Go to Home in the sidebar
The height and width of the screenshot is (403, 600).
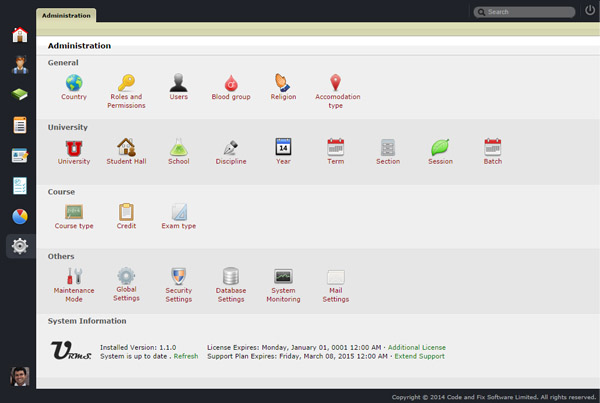tap(20, 35)
